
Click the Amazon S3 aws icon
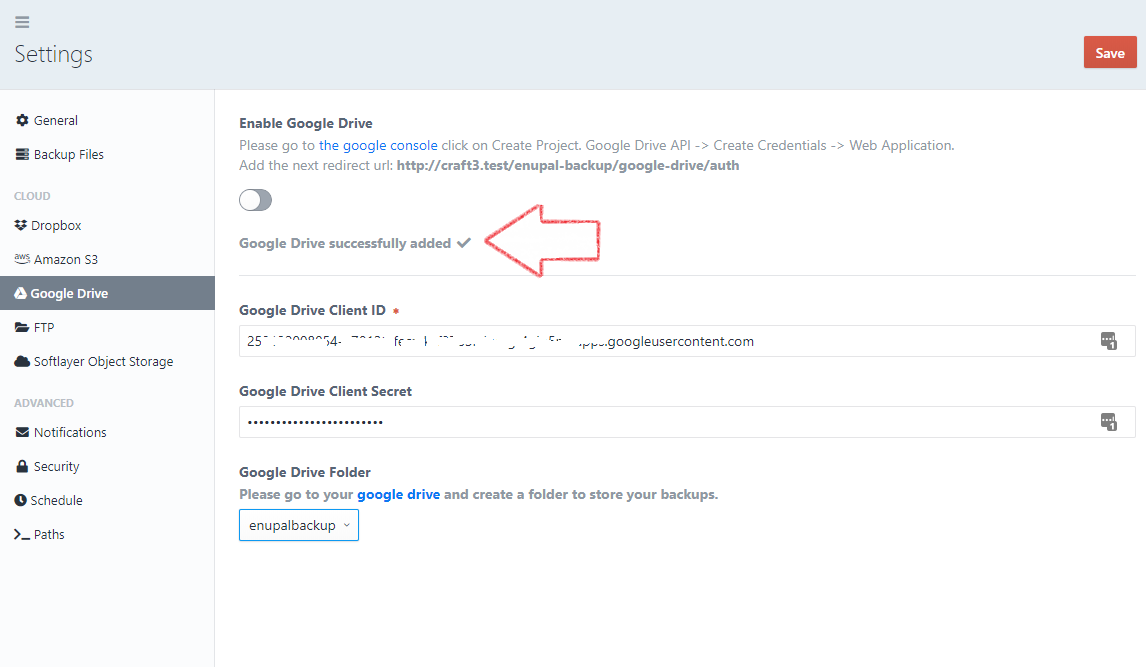[23, 259]
